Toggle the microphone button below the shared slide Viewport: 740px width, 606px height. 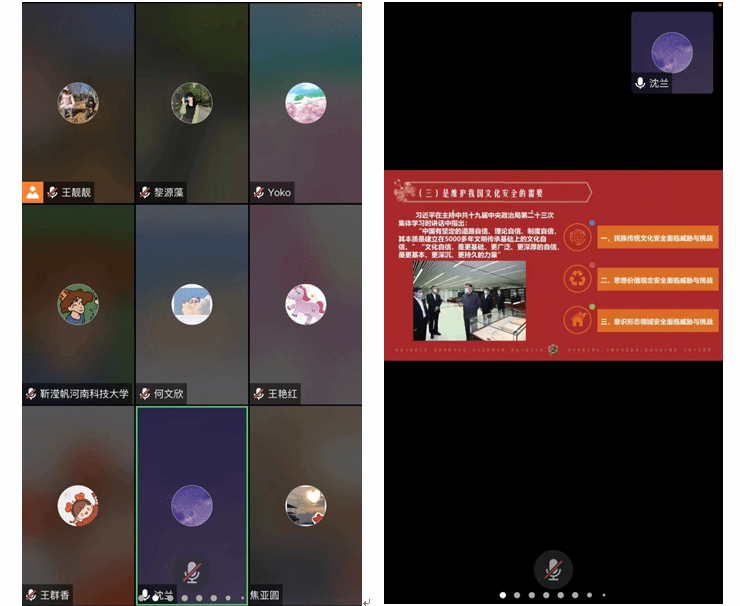pos(552,570)
